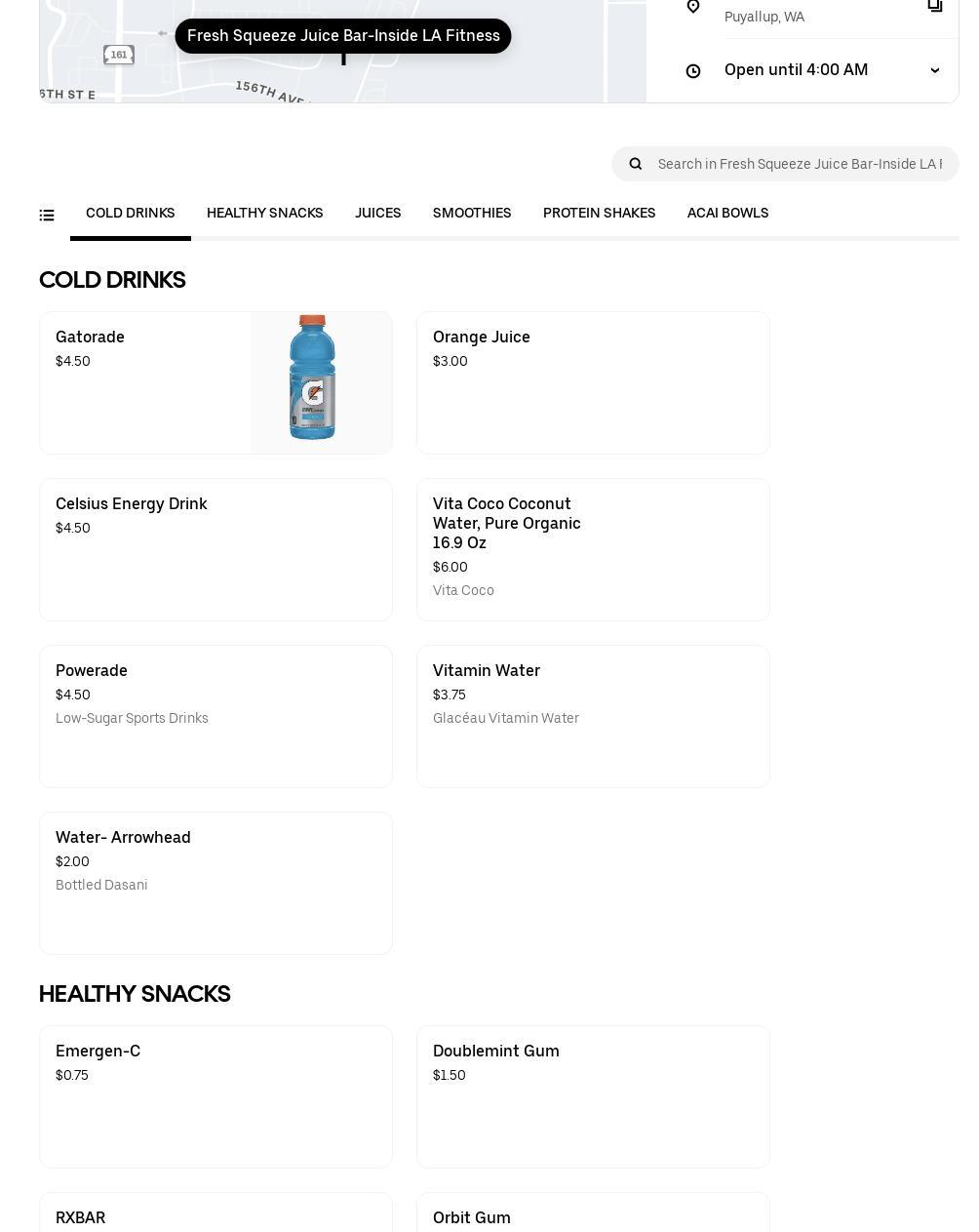Open the Celsius Energy Drink item
Image resolution: width=979 pixels, height=1232 pixels.
(x=215, y=549)
